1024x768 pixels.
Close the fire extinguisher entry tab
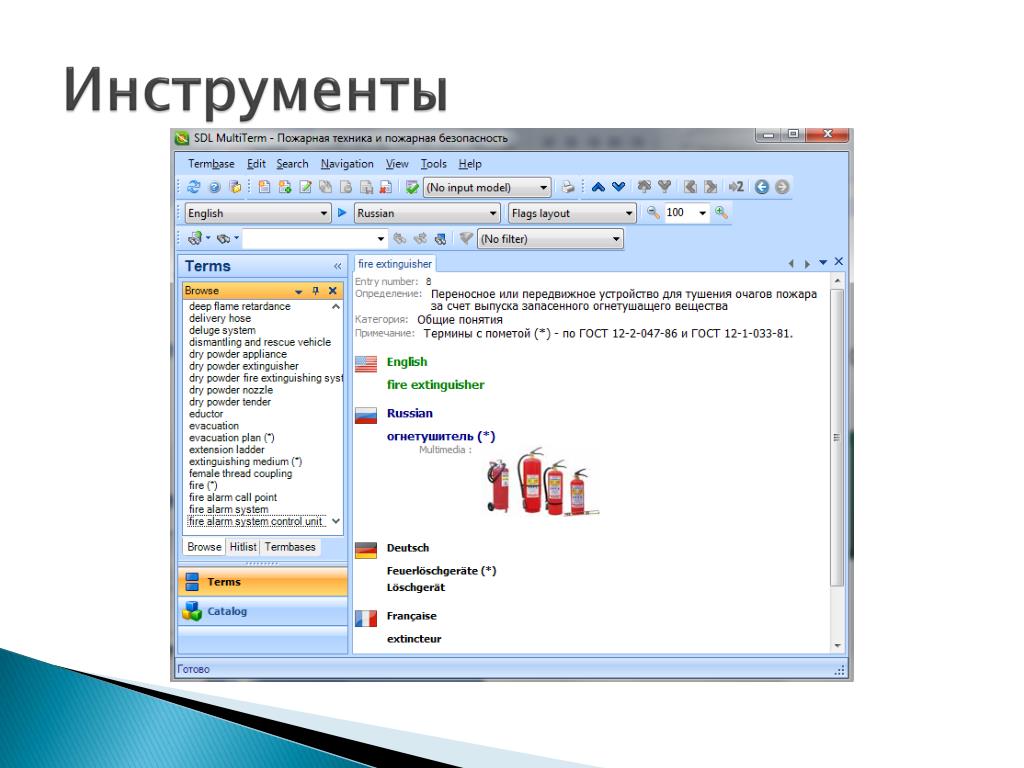click(x=839, y=261)
